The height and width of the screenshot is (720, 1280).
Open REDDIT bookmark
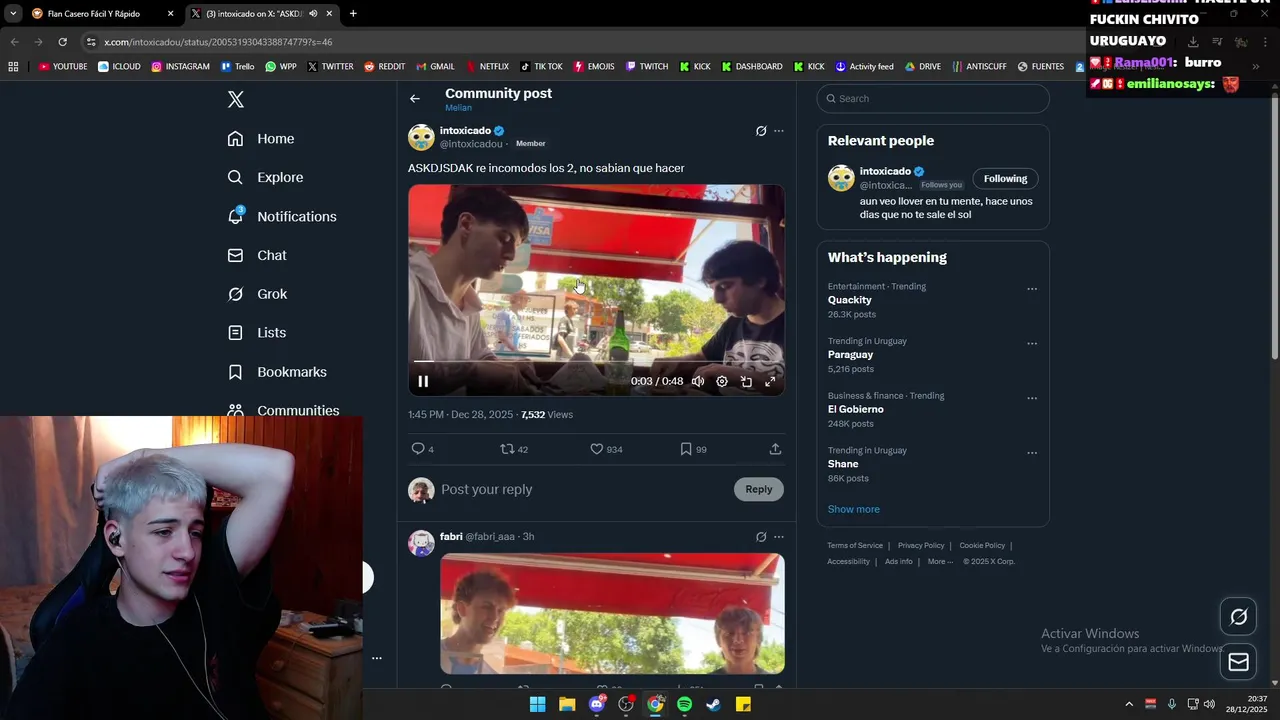coord(385,67)
